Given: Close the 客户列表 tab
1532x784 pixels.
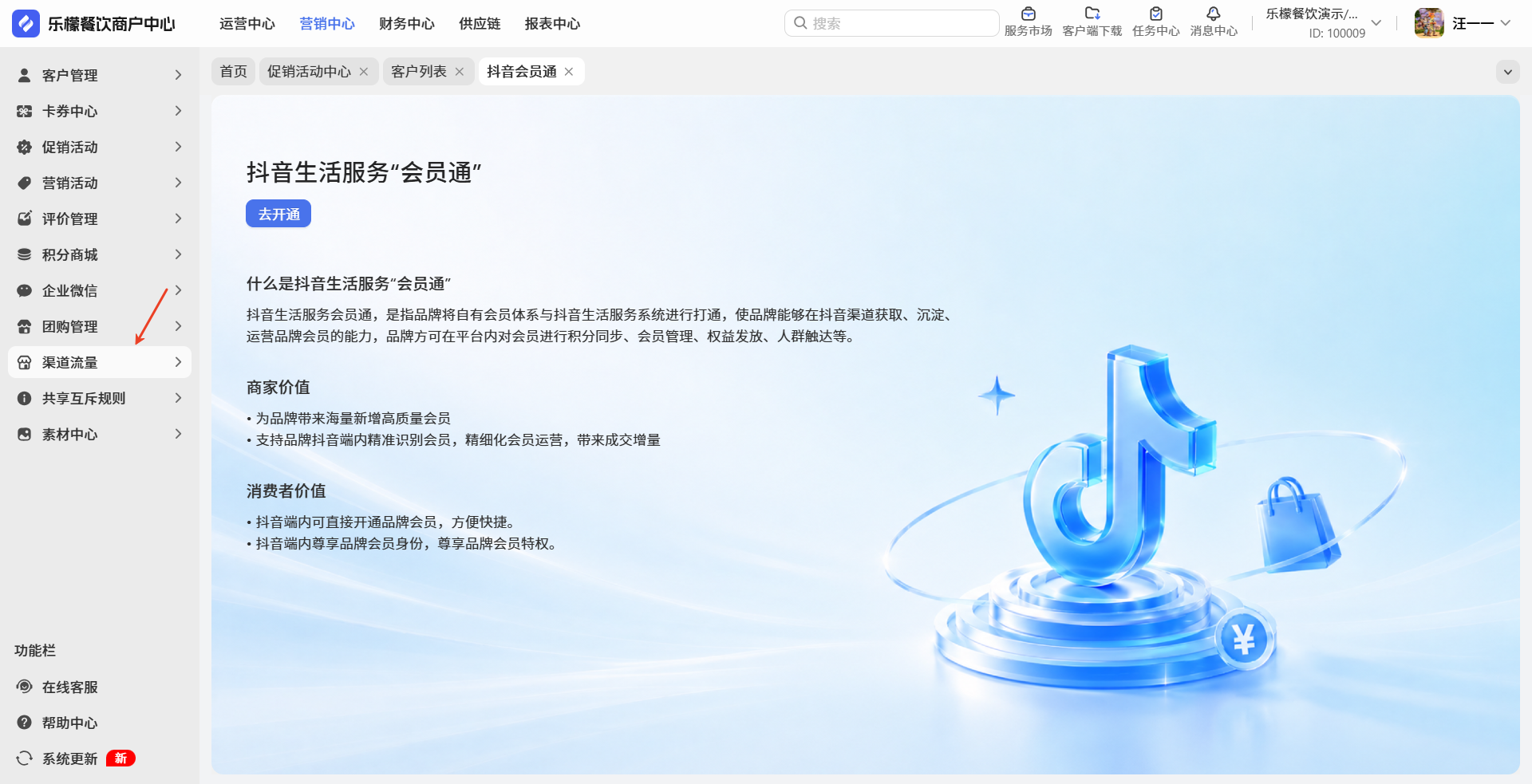Looking at the screenshot, I should [460, 72].
